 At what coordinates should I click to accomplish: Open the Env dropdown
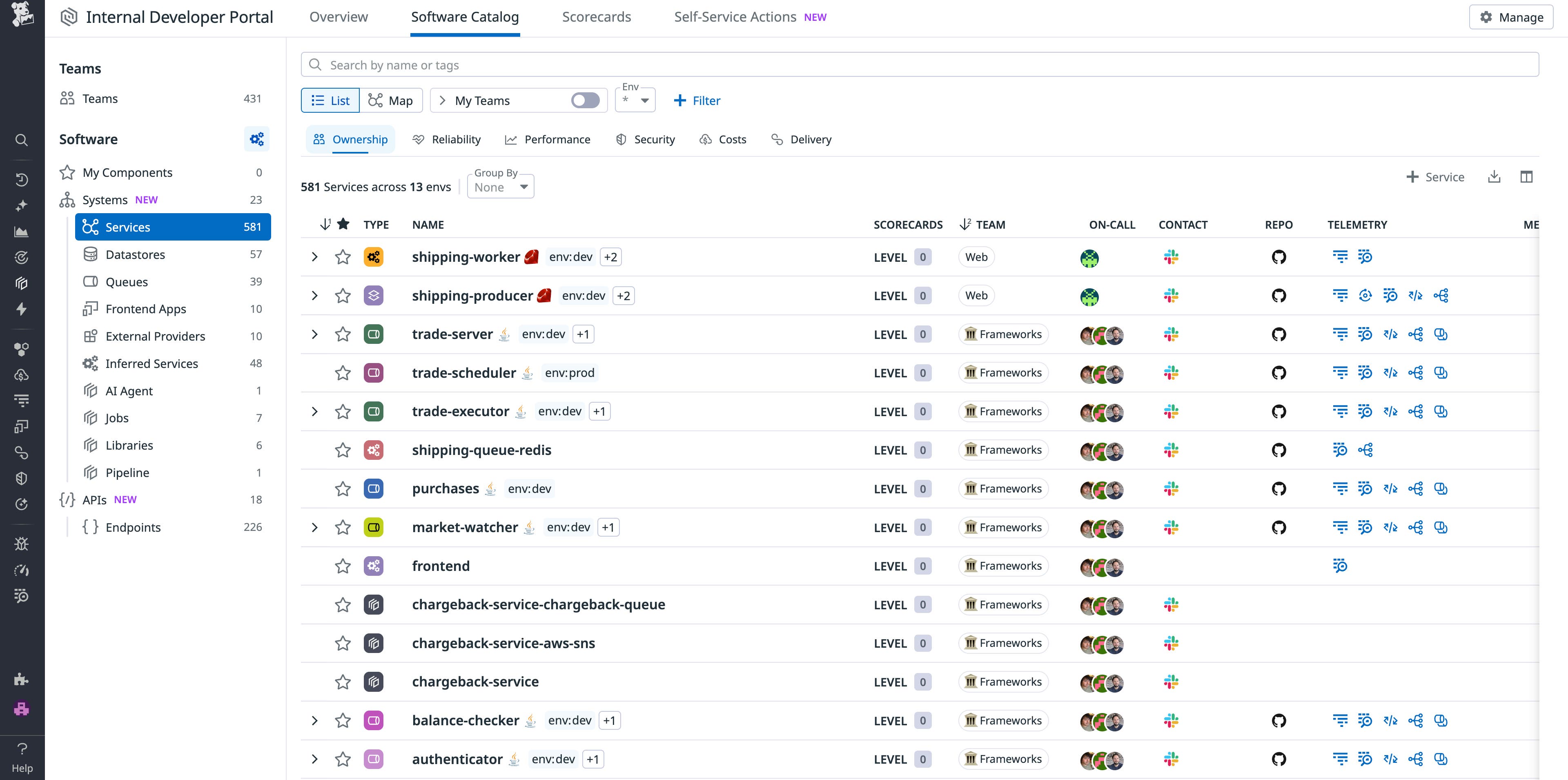coord(635,100)
